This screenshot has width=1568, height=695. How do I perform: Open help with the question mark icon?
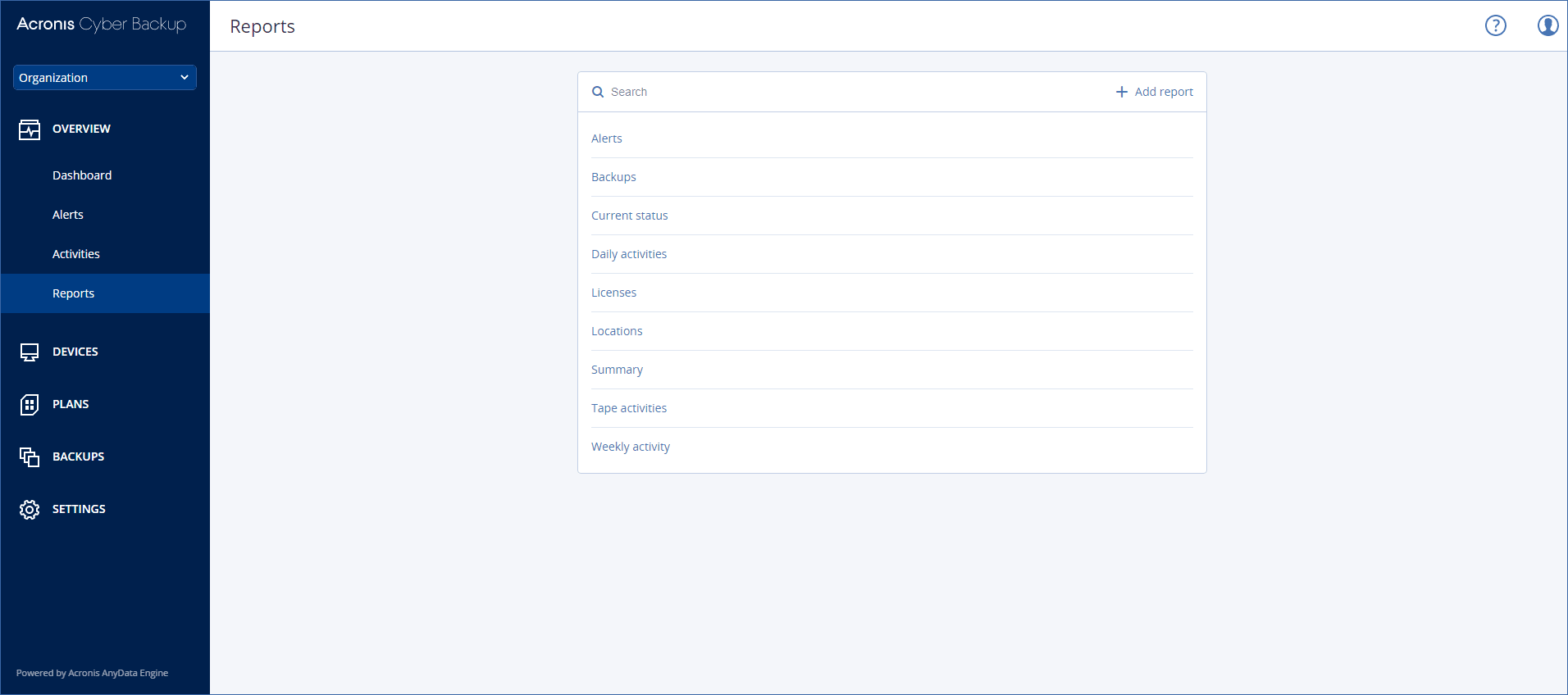tap(1495, 26)
